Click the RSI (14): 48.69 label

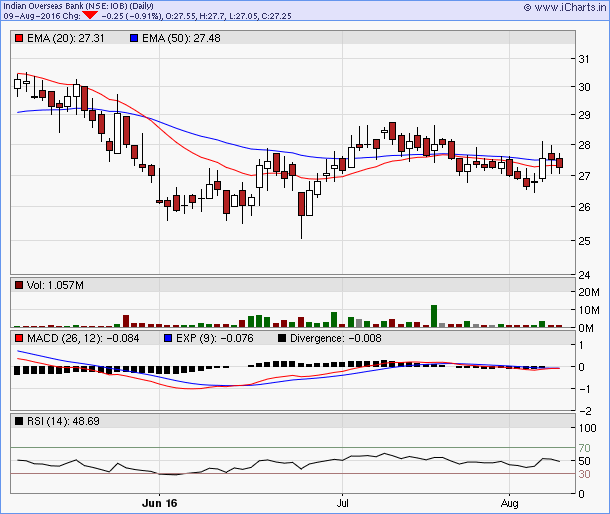click(x=63, y=421)
